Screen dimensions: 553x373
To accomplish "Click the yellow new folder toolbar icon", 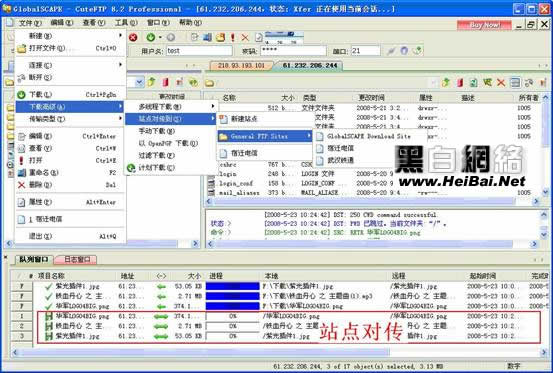I will pos(220,37).
